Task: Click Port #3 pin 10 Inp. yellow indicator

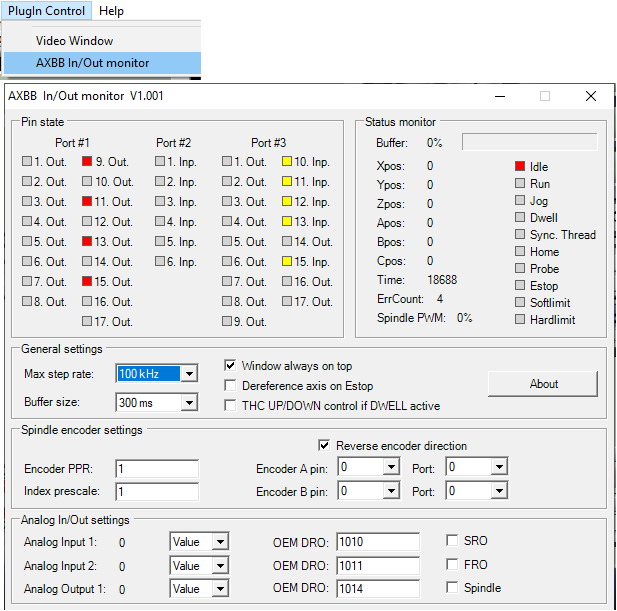Action: 286,162
